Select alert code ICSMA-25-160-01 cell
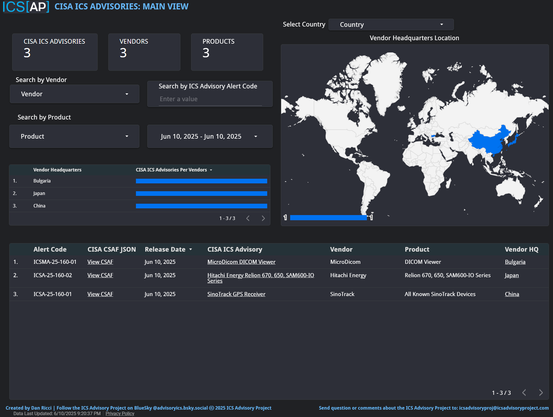This screenshot has width=553, height=417. [x=55, y=262]
